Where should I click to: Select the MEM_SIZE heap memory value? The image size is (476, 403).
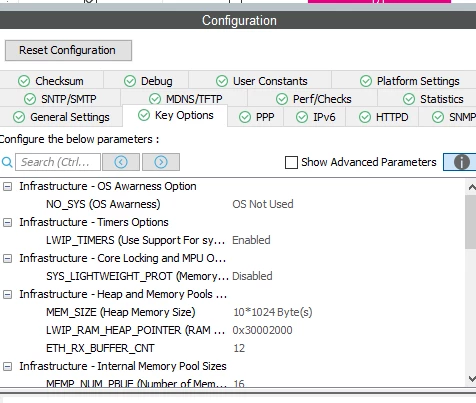(x=273, y=312)
